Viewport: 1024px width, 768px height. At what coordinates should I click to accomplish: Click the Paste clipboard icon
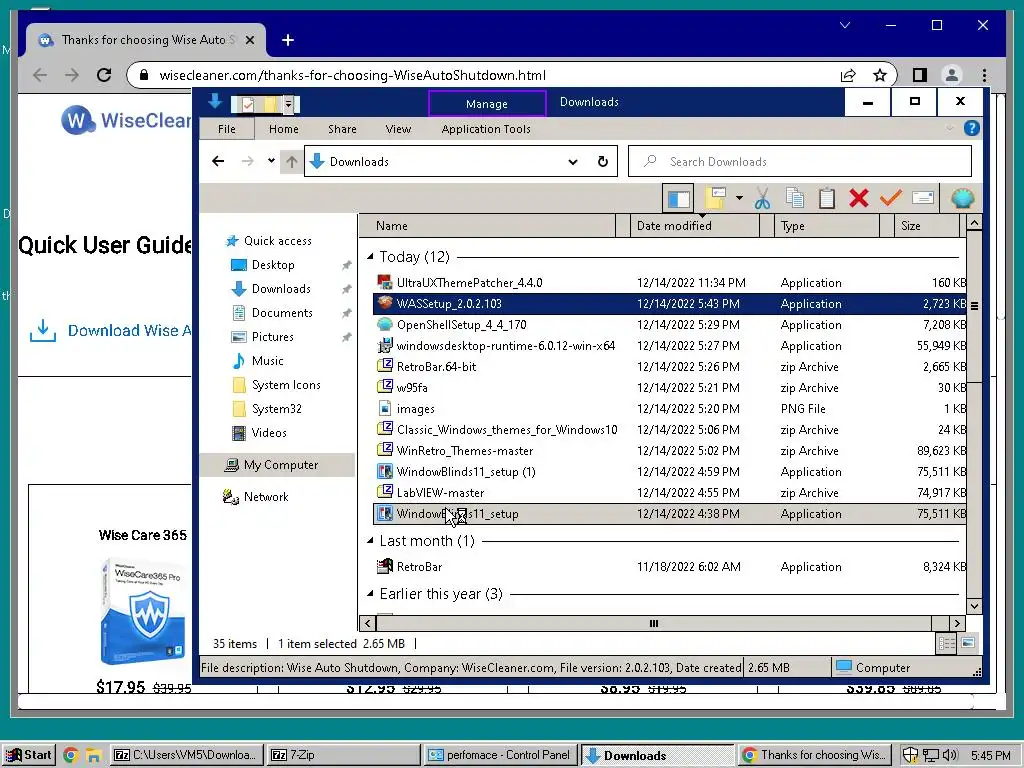tap(827, 198)
